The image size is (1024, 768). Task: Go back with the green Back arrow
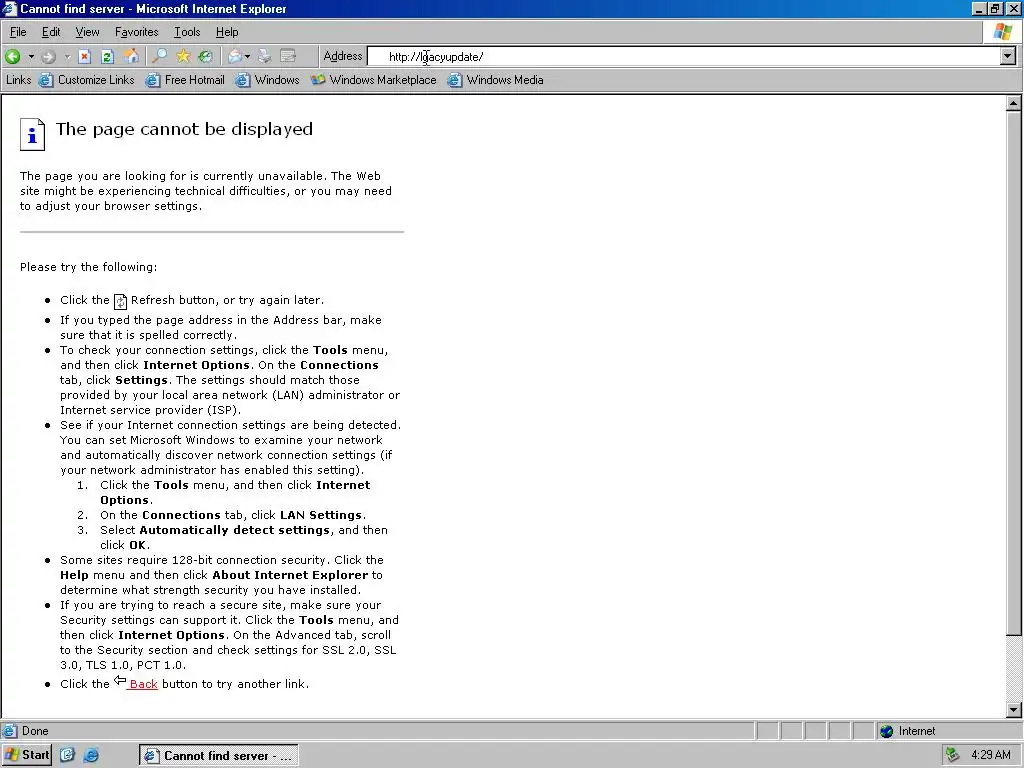click(x=12, y=56)
